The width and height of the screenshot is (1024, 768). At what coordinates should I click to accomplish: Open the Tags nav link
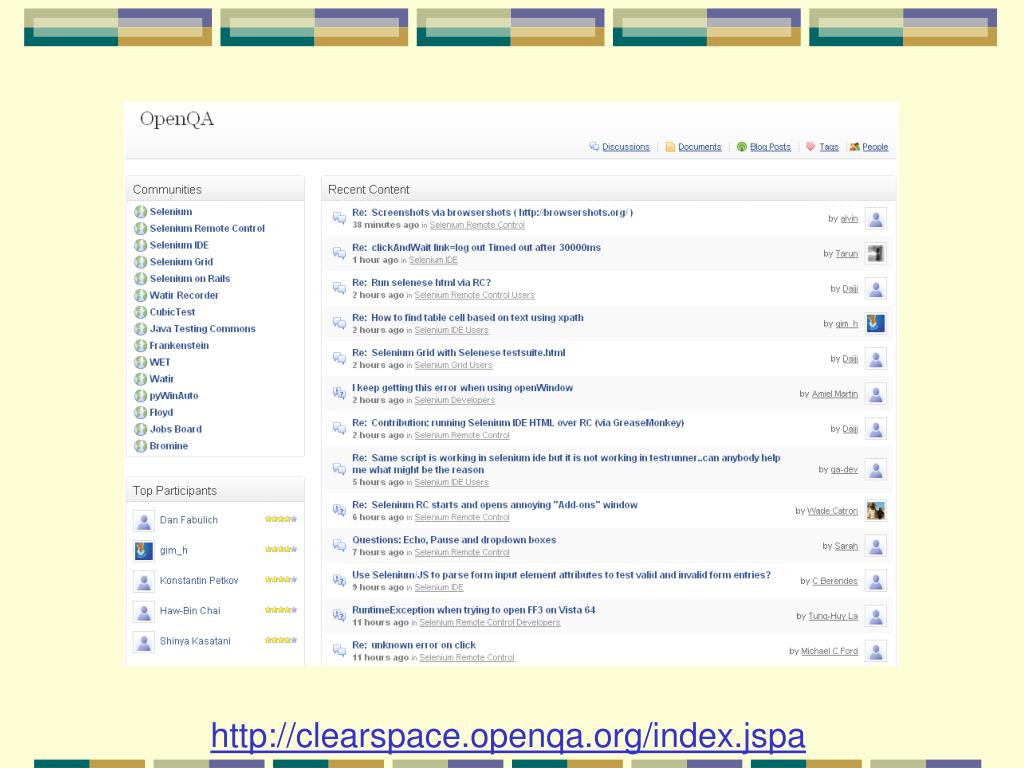829,147
